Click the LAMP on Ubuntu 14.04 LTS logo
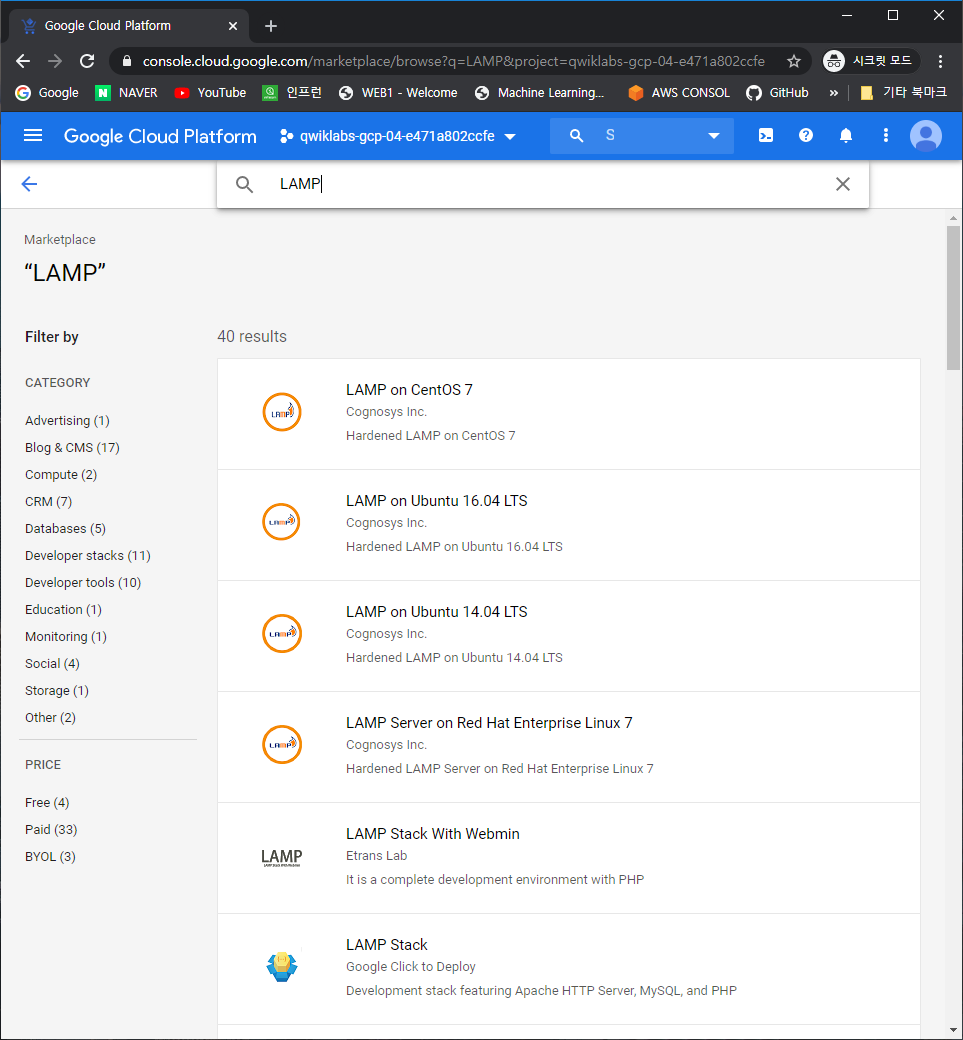Image resolution: width=963 pixels, height=1040 pixels. 282,633
